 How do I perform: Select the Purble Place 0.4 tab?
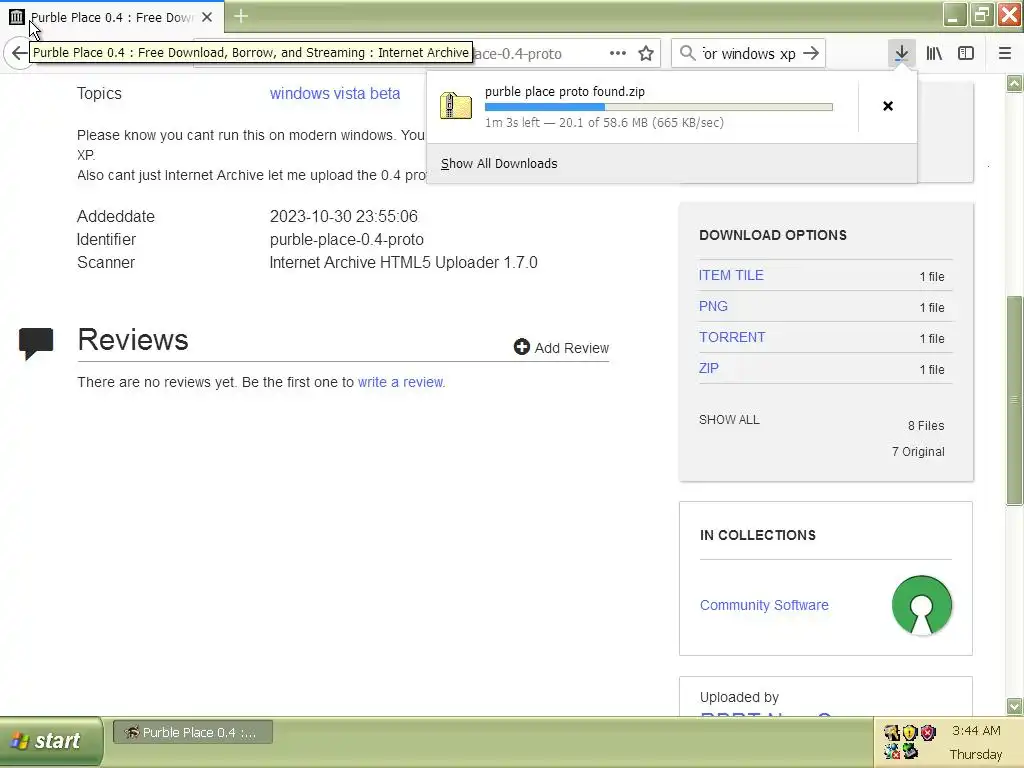pos(112,17)
